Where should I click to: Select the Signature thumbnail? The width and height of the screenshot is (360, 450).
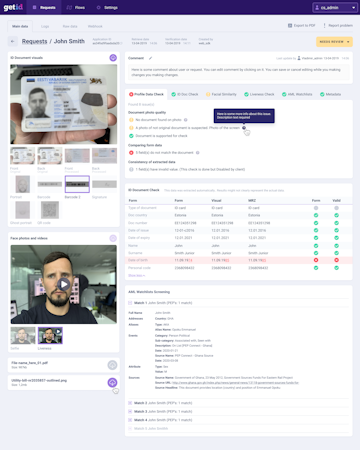pos(104,184)
